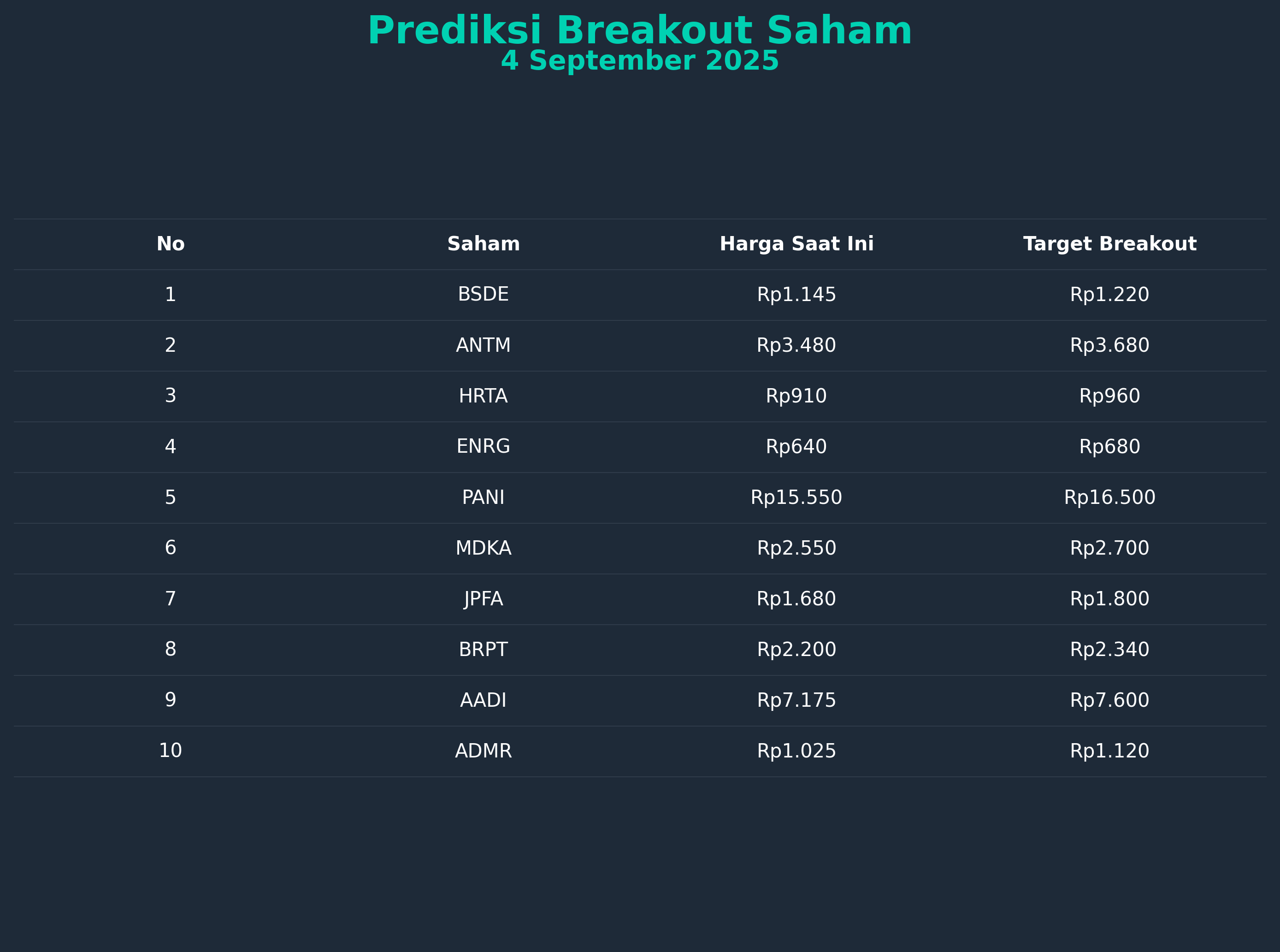Select the No column header
This screenshot has width=1280, height=952.
pyautogui.click(x=171, y=244)
